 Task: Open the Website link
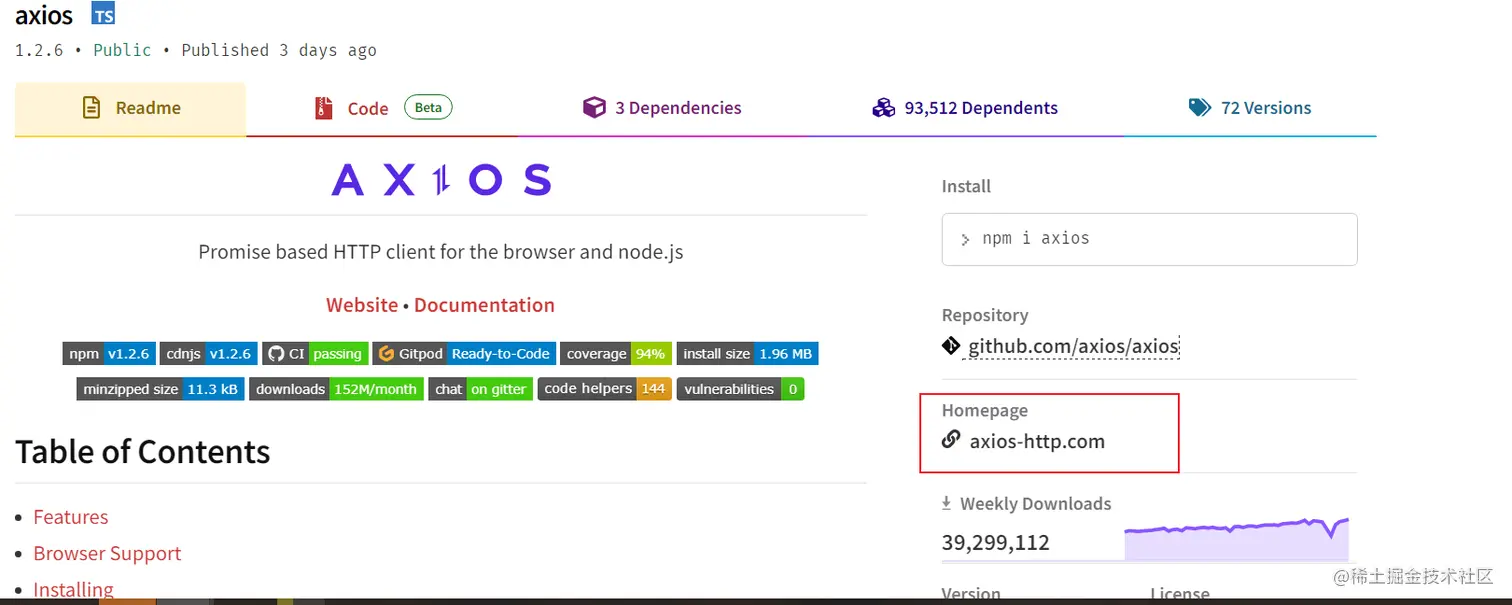pyautogui.click(x=362, y=305)
